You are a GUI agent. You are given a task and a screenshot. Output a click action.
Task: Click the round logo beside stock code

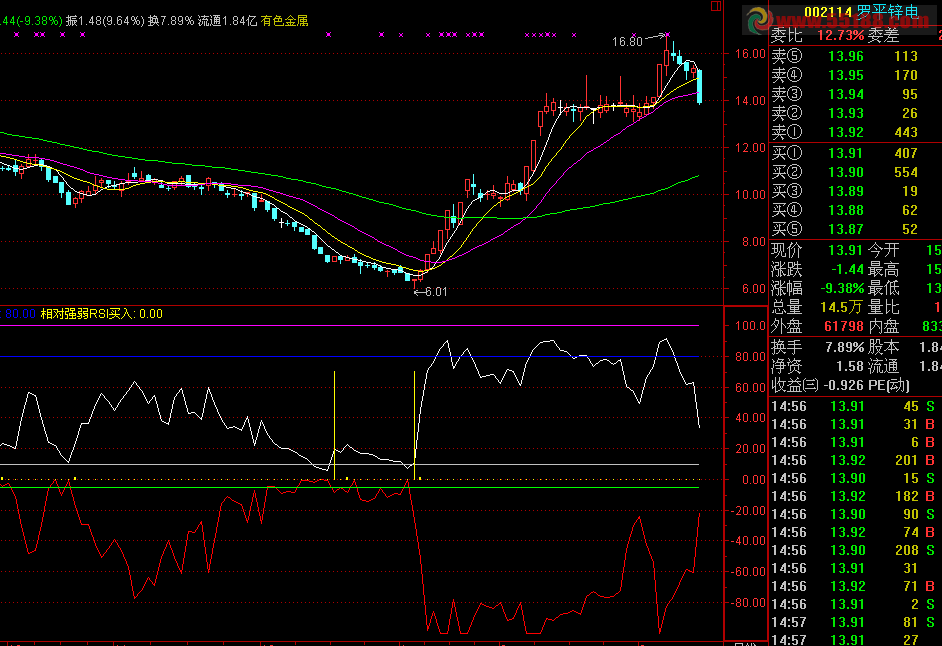click(x=757, y=17)
